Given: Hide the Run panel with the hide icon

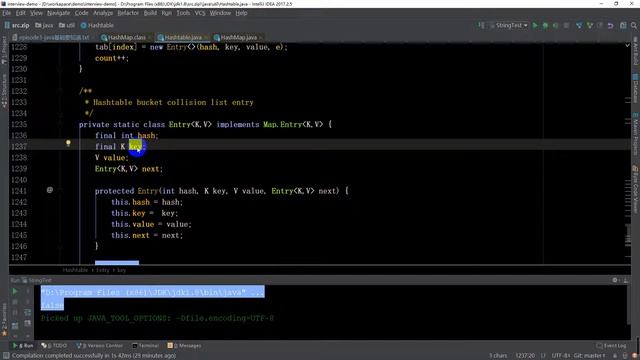Looking at the screenshot, I should point(626,280).
